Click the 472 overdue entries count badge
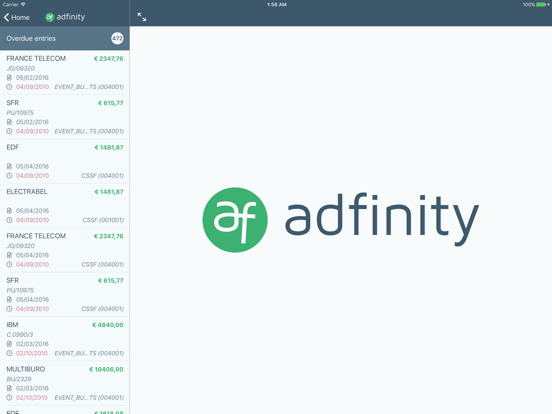Screen dimensions: 552x414 [x=117, y=38]
